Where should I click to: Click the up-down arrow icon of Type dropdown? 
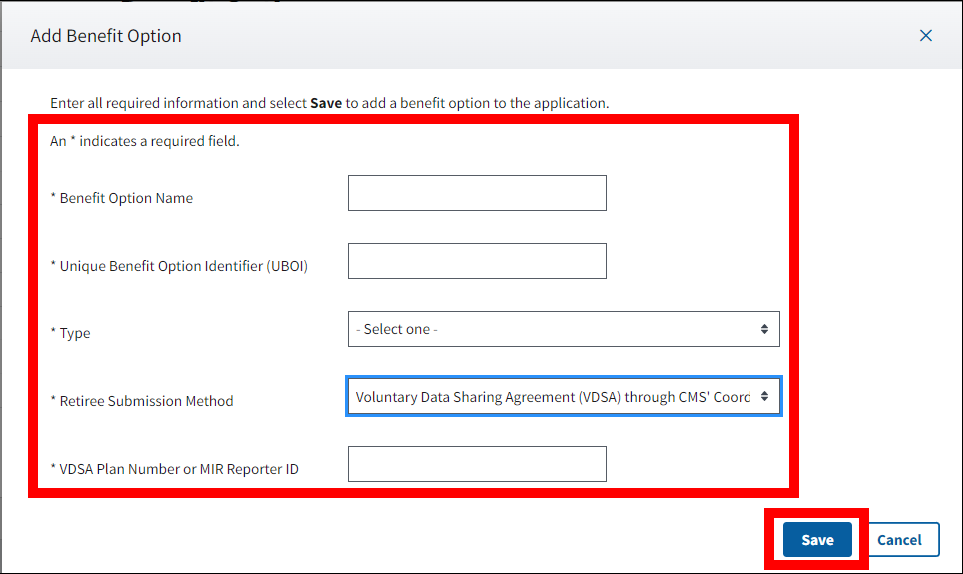pyautogui.click(x=764, y=329)
